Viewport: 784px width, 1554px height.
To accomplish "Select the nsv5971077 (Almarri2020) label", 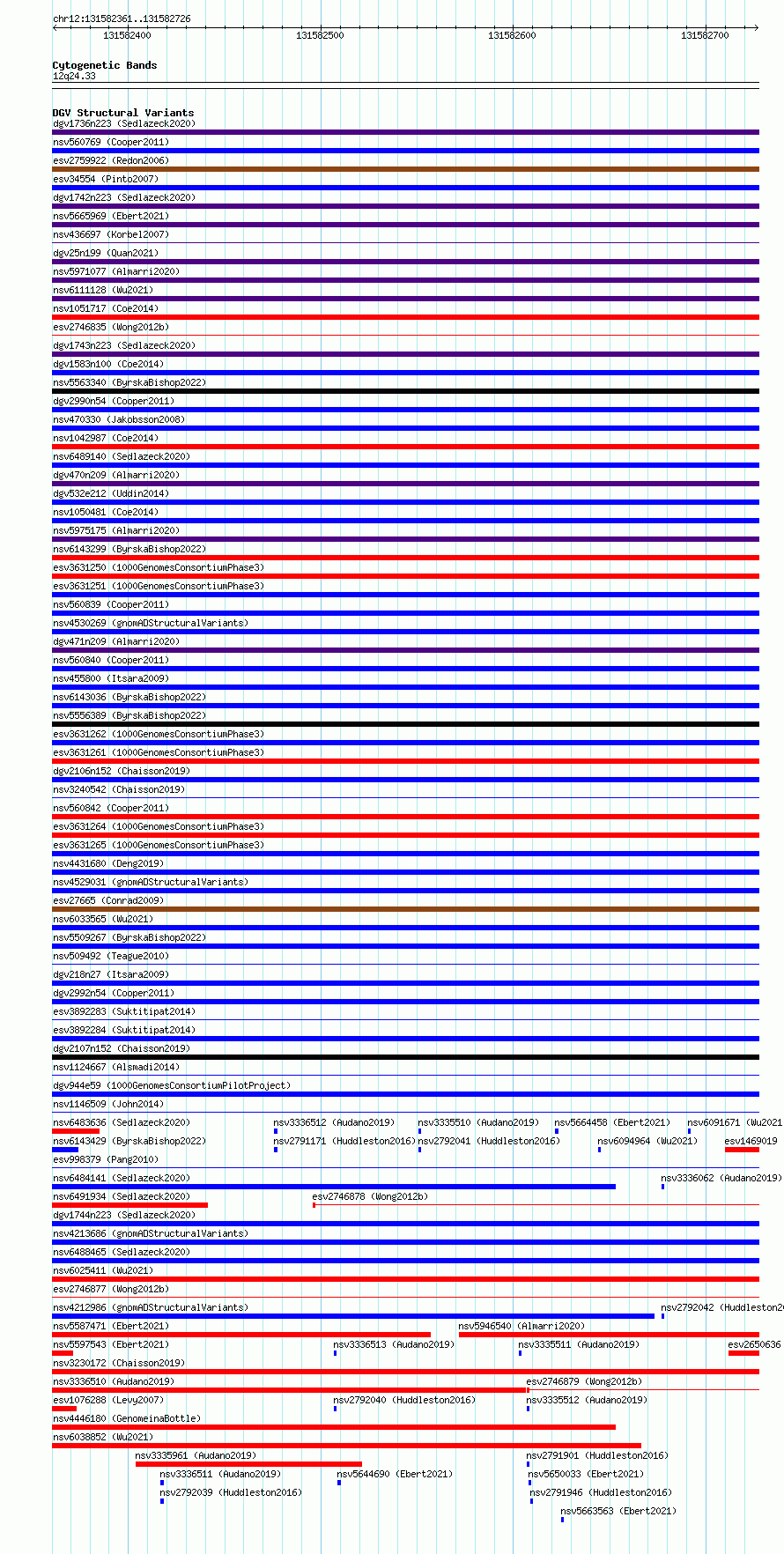I will click(116, 271).
